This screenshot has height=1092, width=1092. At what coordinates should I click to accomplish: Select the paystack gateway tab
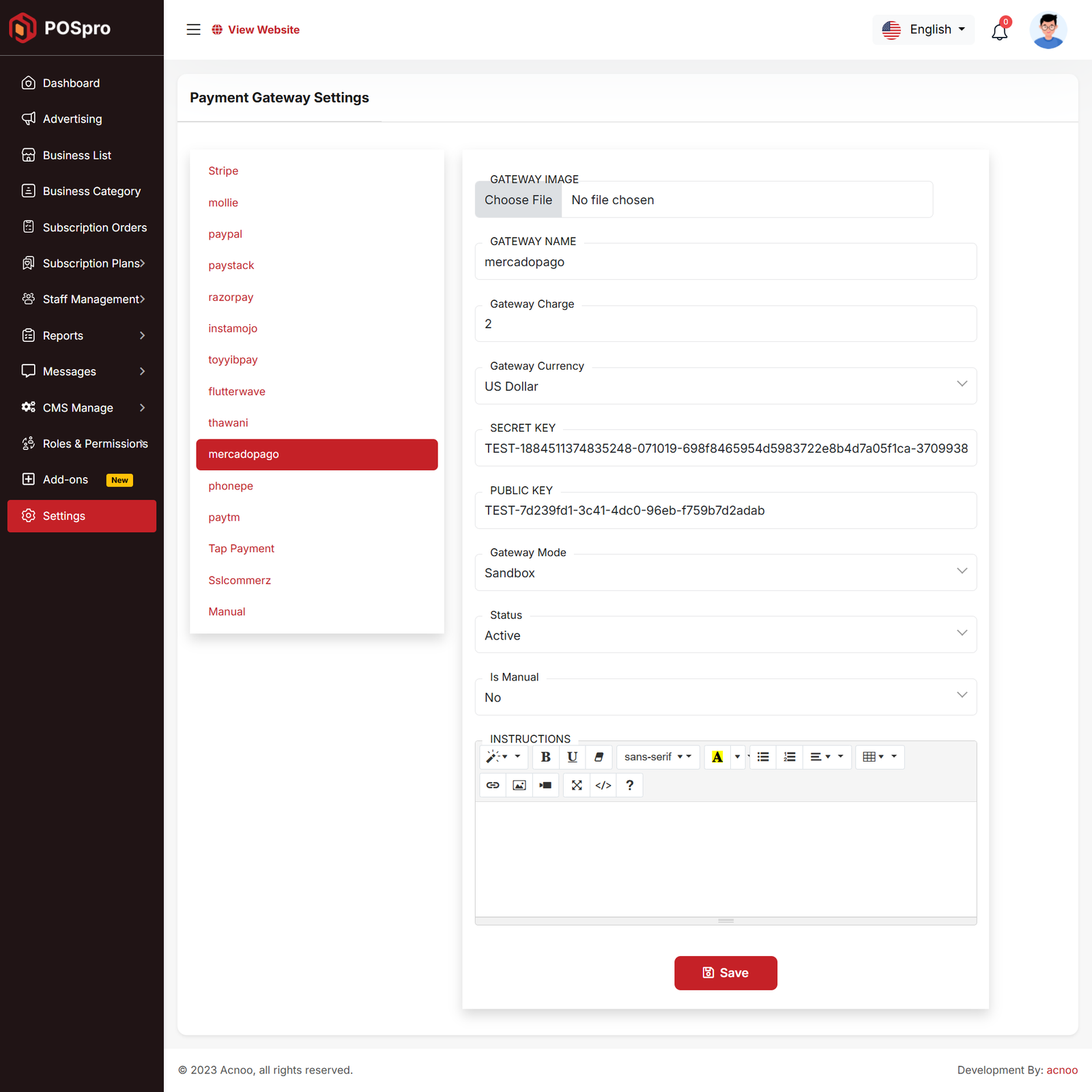click(231, 265)
